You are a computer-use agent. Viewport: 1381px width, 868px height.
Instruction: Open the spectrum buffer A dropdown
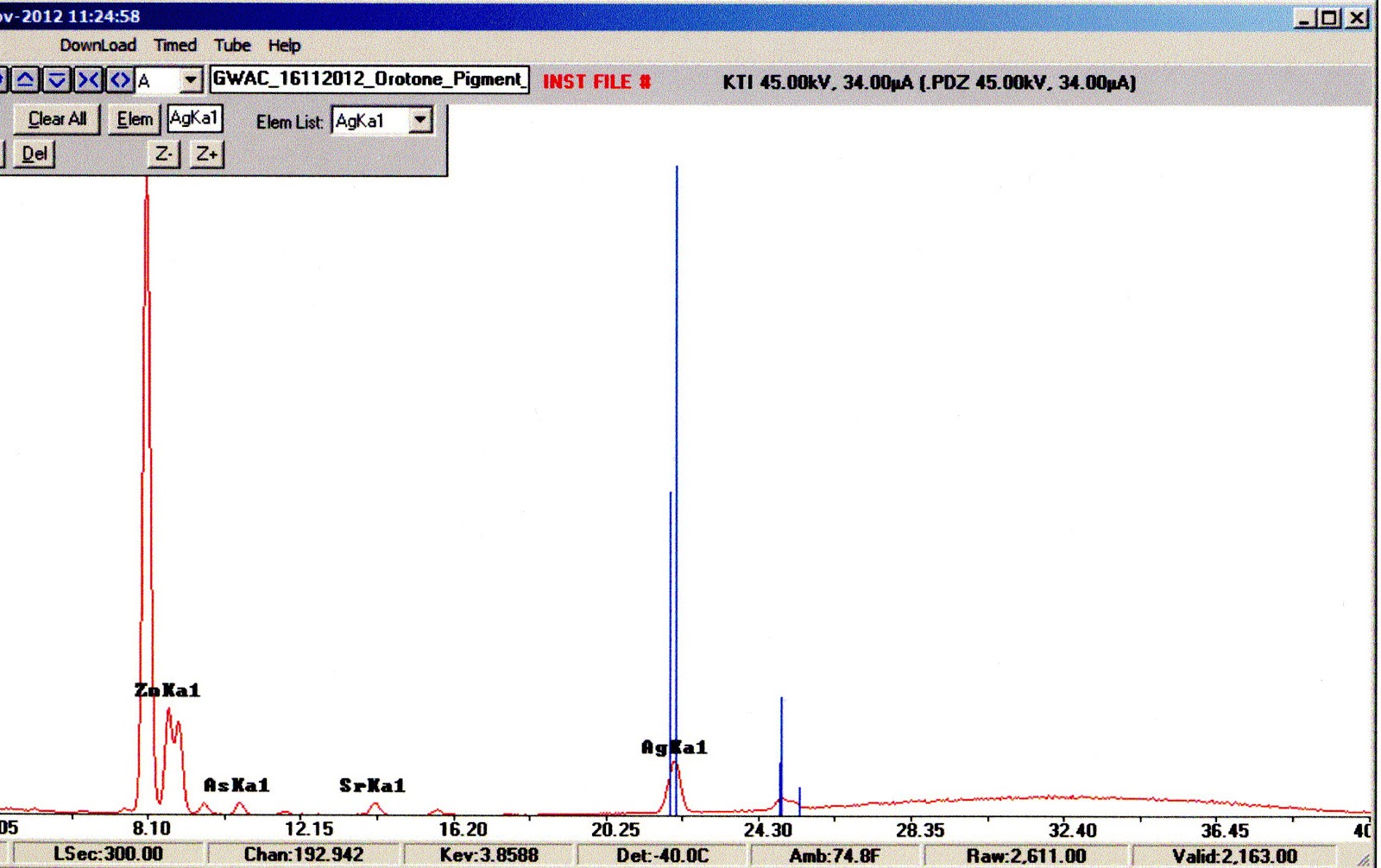pyautogui.click(x=192, y=79)
